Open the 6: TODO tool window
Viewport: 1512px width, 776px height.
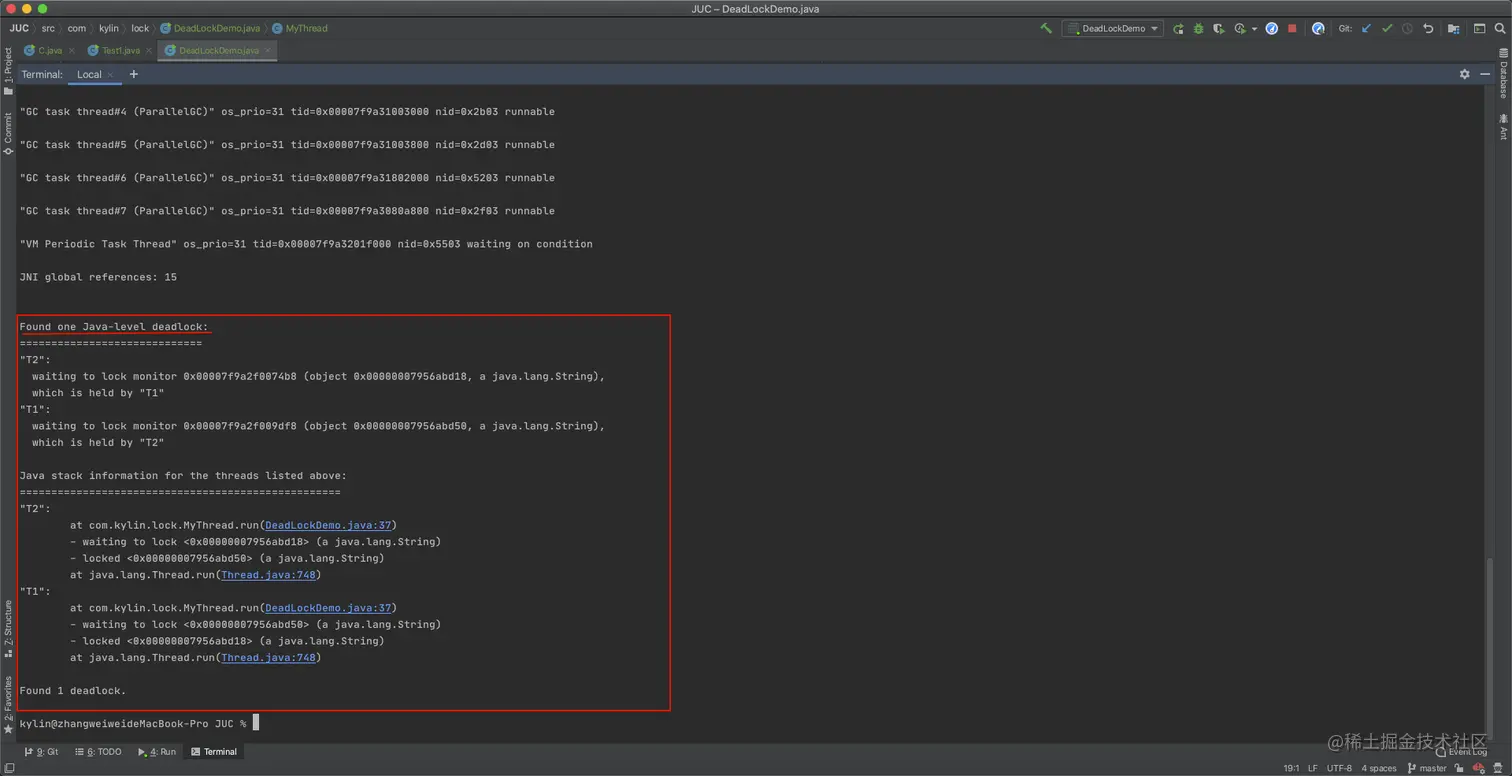(98, 752)
